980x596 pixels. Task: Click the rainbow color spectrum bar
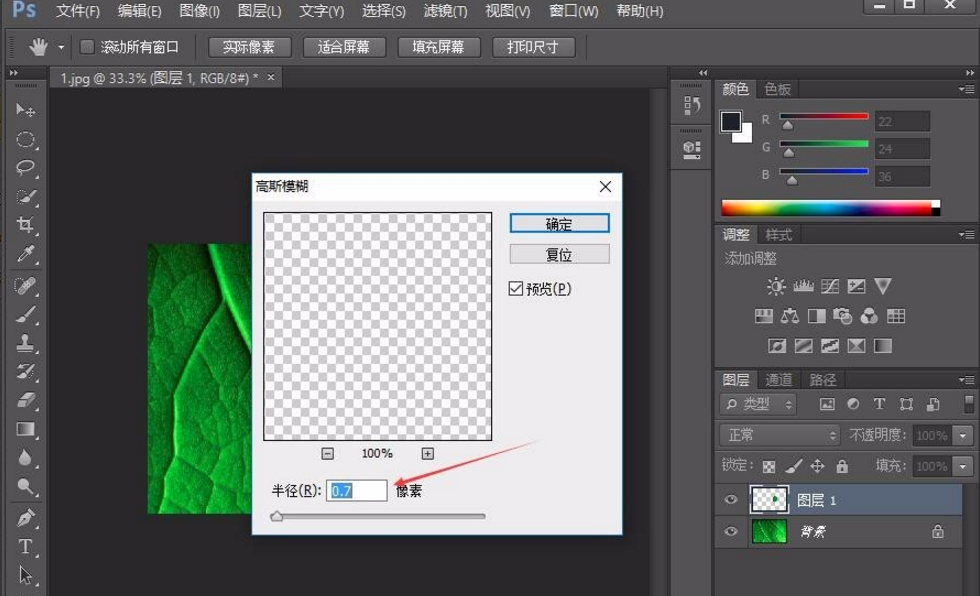click(x=830, y=207)
